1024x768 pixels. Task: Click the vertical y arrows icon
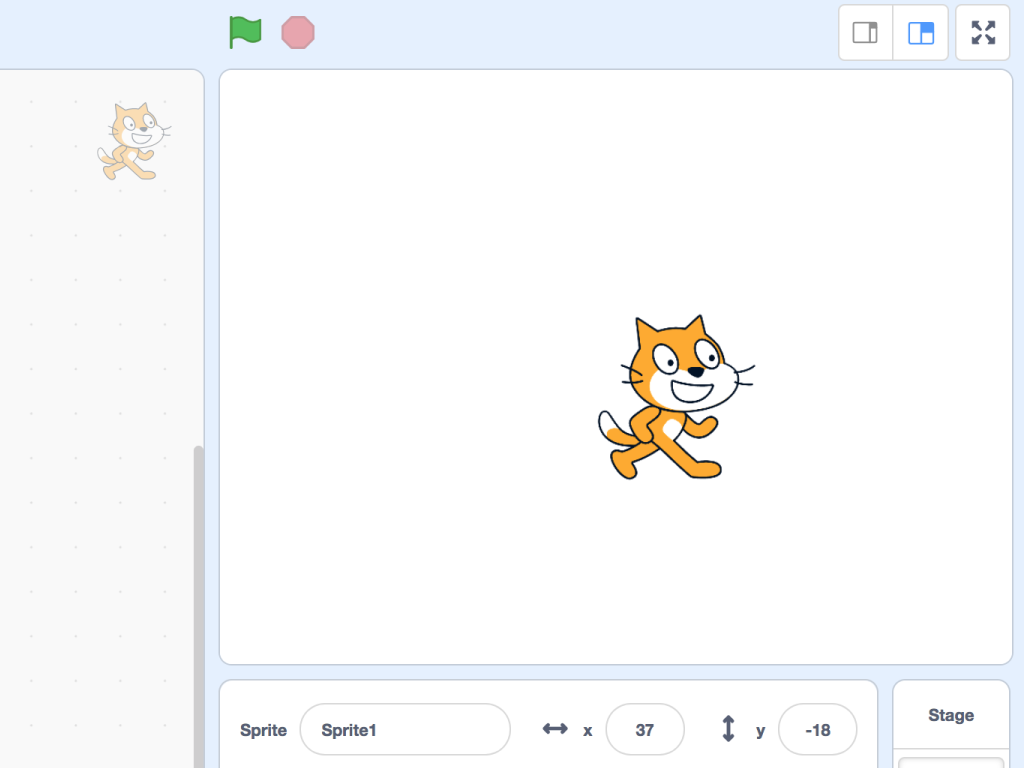click(x=728, y=729)
